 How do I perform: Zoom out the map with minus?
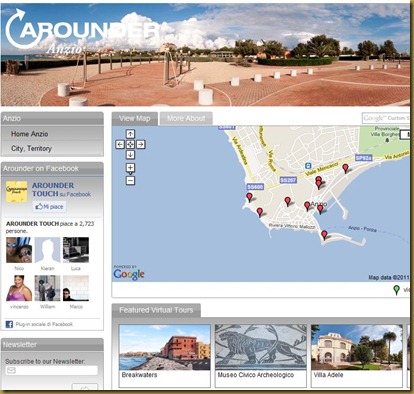tap(130, 181)
